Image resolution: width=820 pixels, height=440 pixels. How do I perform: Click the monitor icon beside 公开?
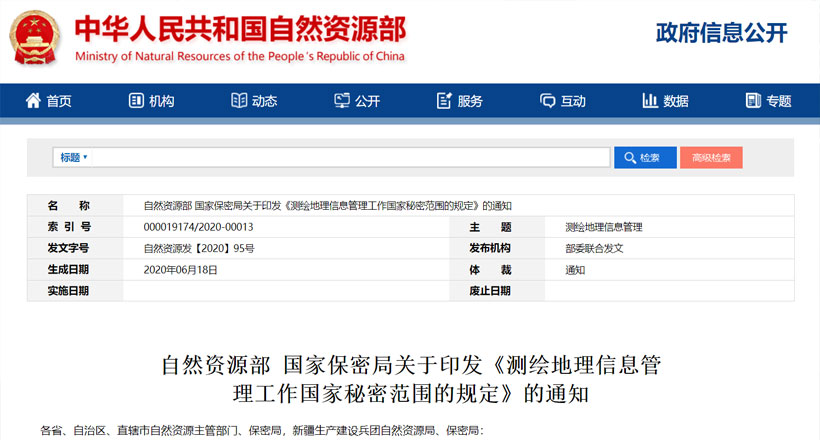click(342, 100)
